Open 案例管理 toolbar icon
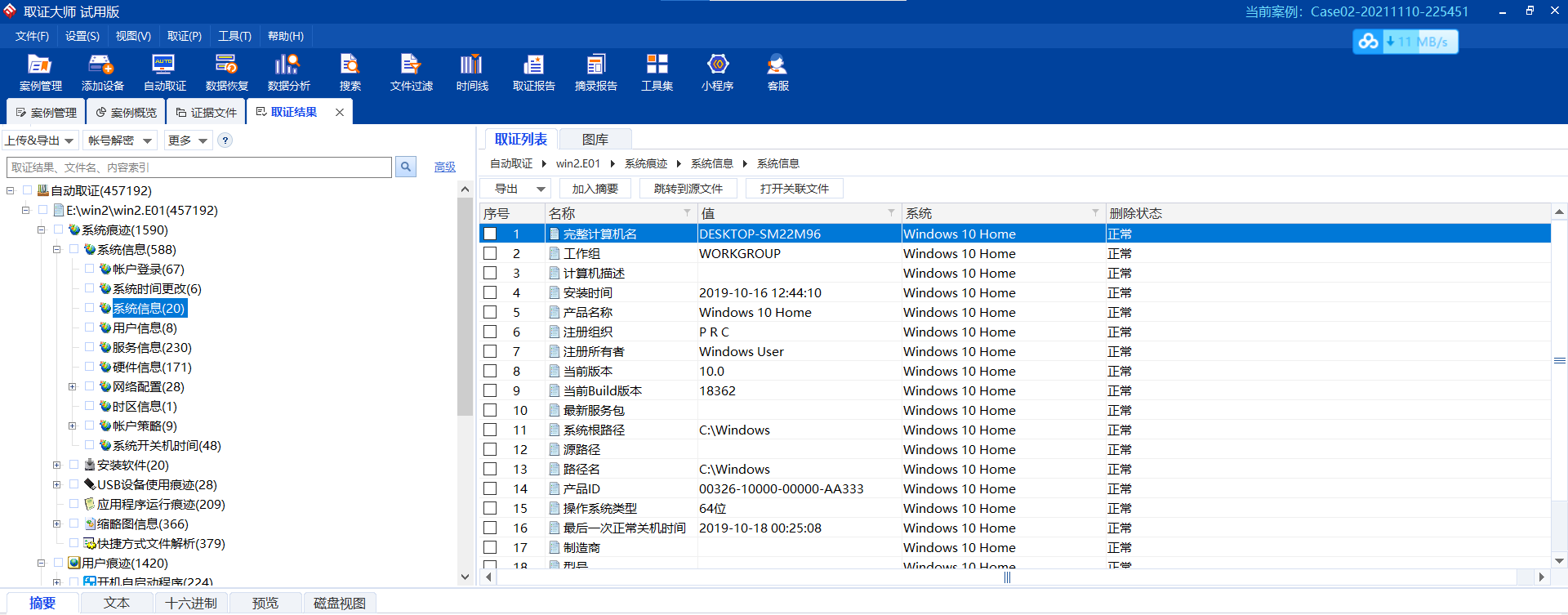The width and height of the screenshot is (1568, 615). coord(40,73)
